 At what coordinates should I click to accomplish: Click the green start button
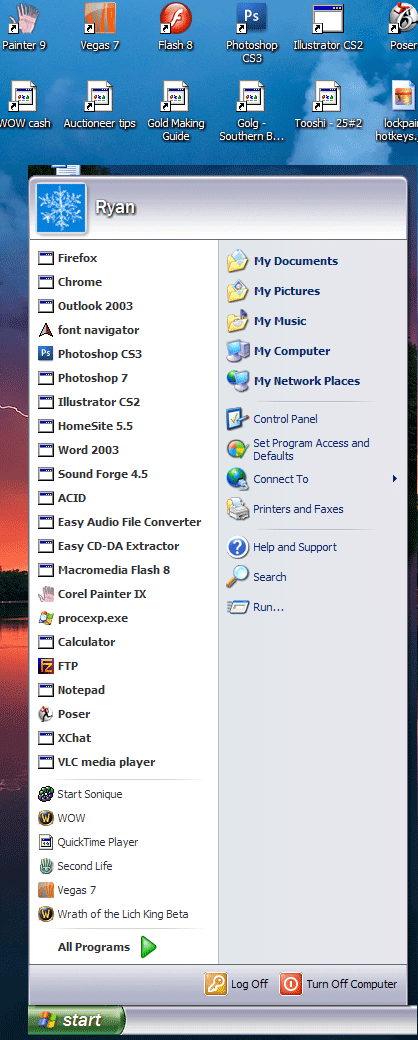76,1019
